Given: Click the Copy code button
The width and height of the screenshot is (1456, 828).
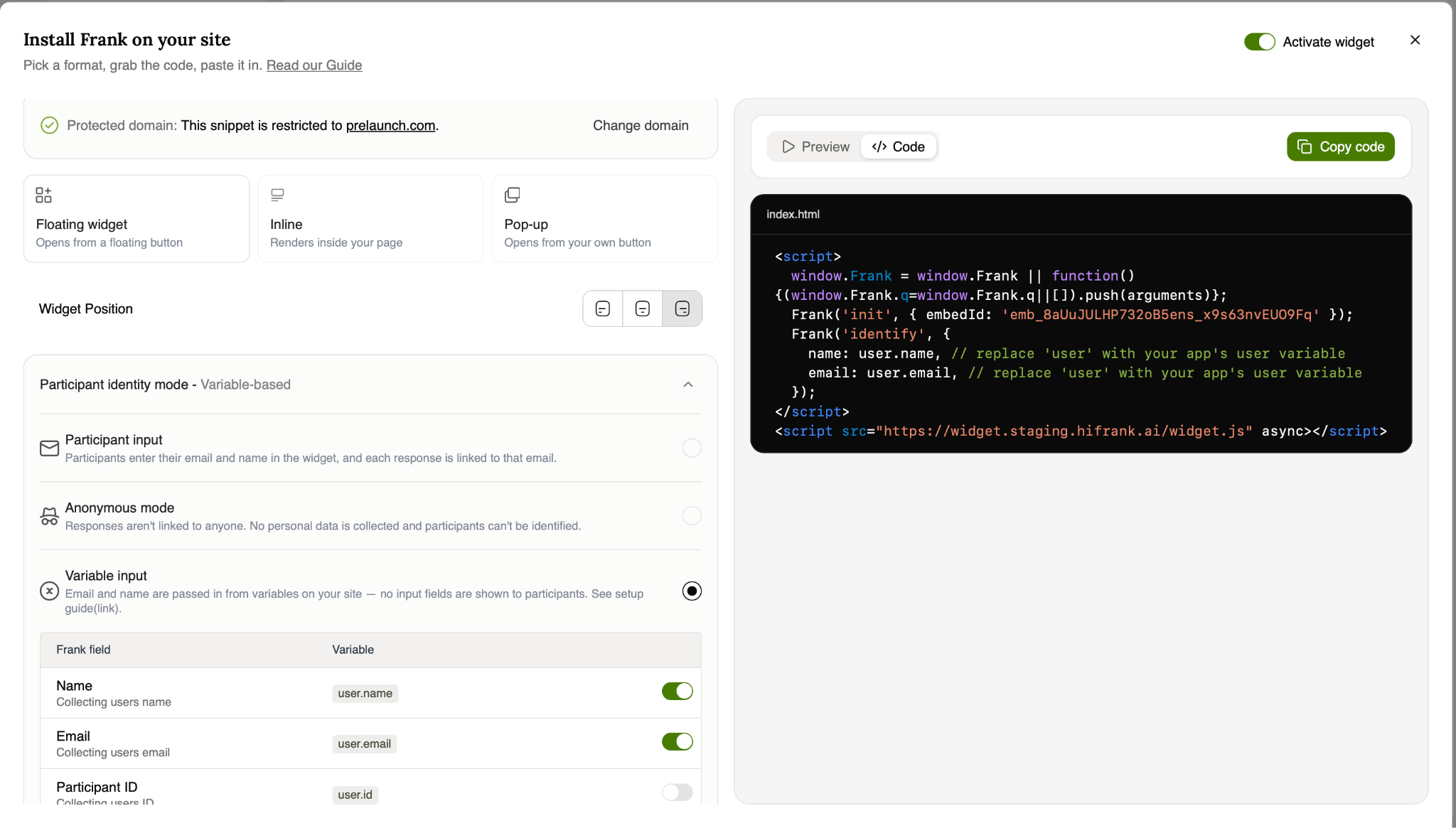Looking at the screenshot, I should tap(1340, 147).
